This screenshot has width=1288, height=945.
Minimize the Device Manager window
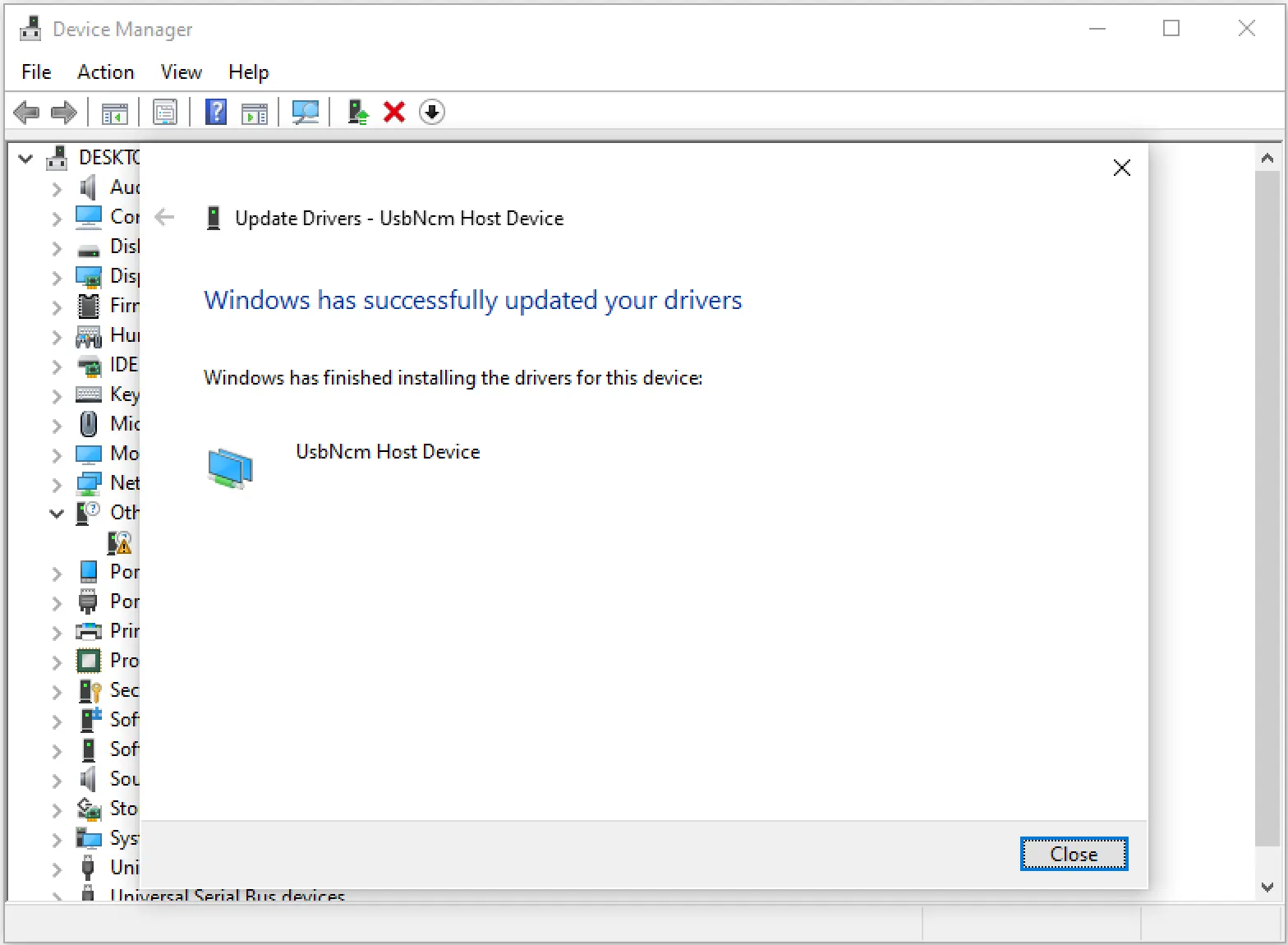click(x=1097, y=28)
